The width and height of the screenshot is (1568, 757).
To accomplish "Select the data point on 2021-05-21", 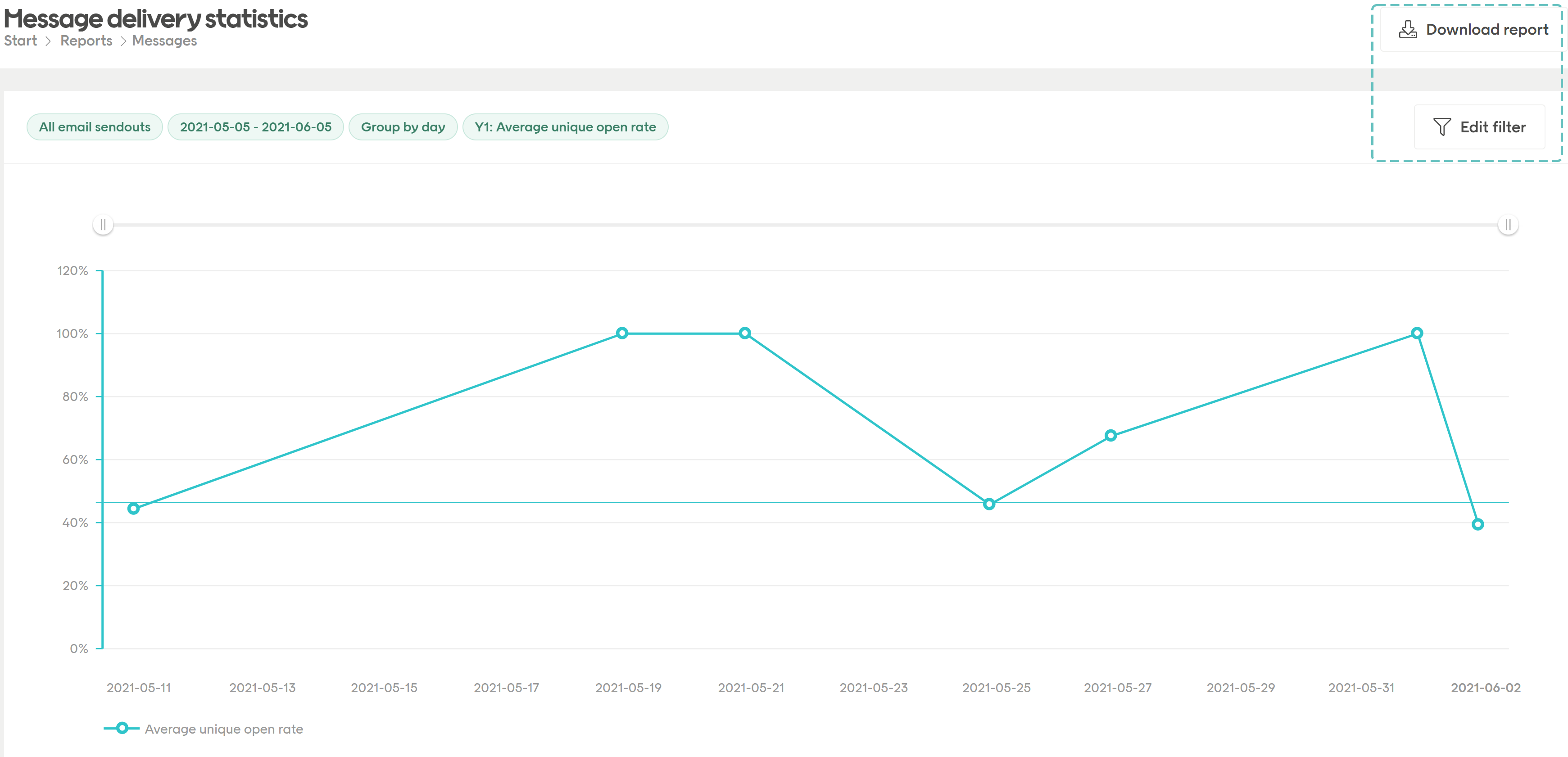I will click(744, 332).
